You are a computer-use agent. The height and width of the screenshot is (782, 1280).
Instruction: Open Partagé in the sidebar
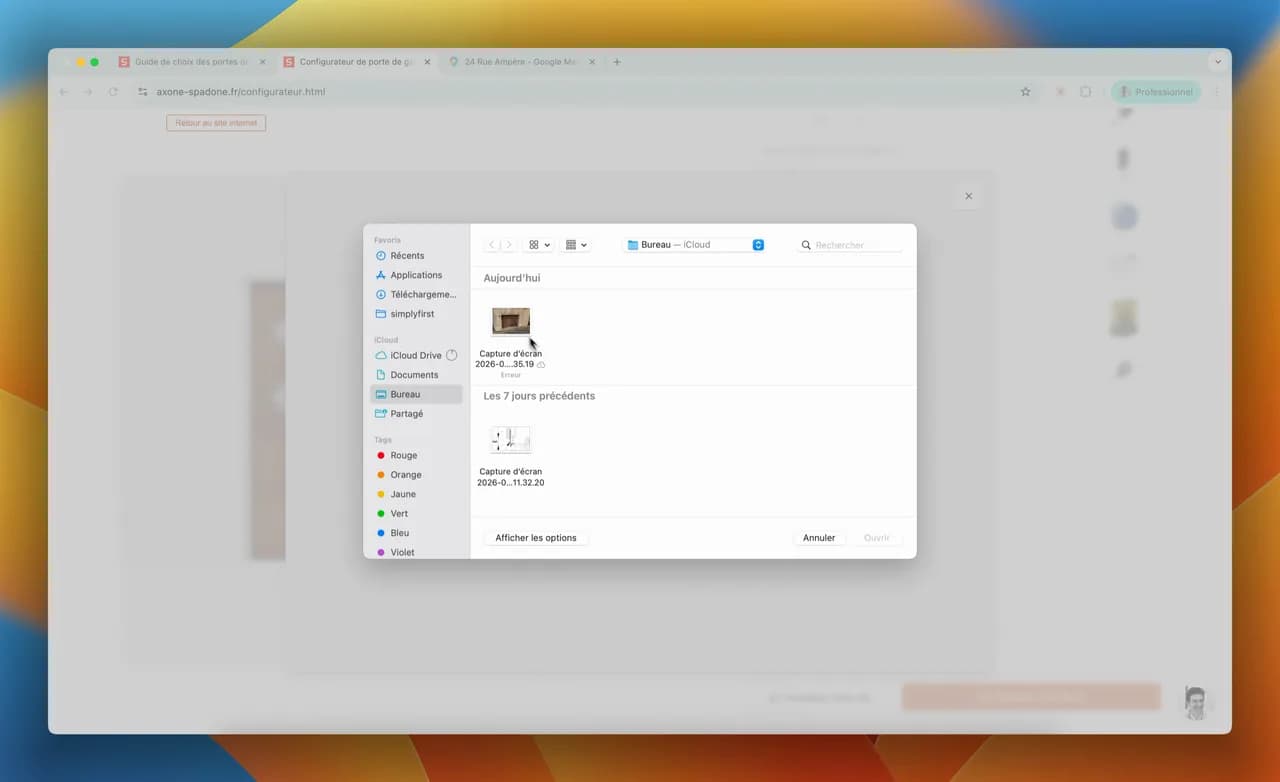click(416, 414)
